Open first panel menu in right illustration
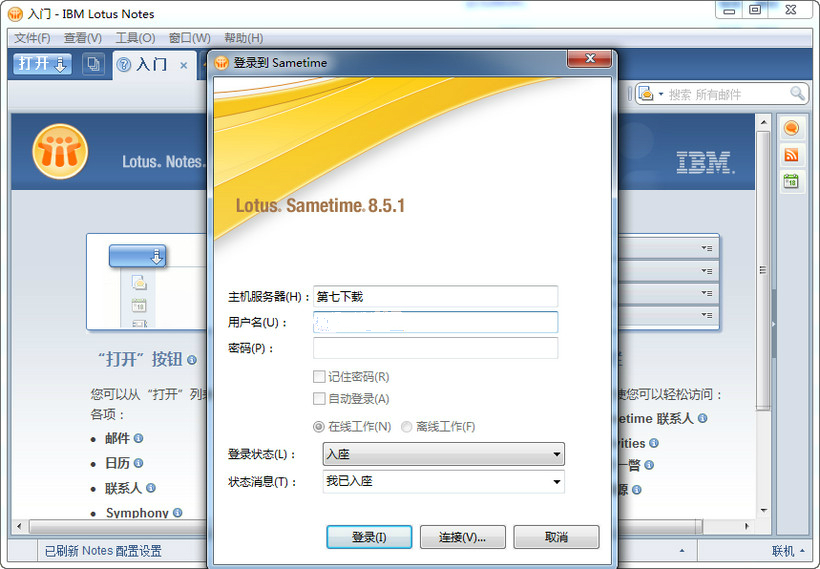This screenshot has height=569, width=820. [707, 248]
